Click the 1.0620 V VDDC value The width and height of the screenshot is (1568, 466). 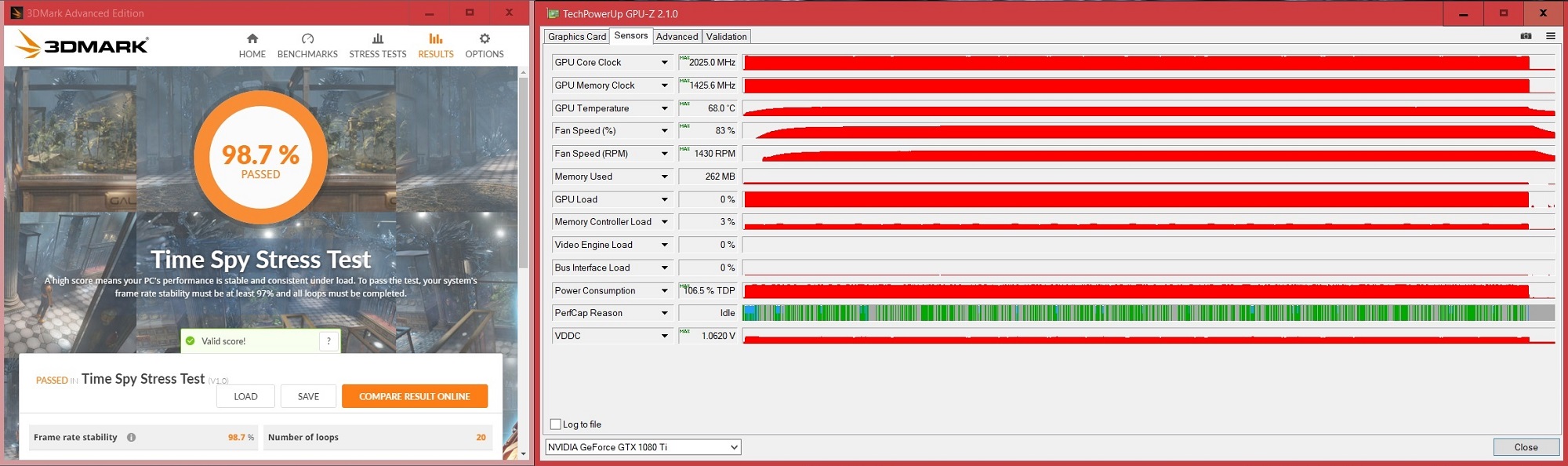pyautogui.click(x=708, y=336)
